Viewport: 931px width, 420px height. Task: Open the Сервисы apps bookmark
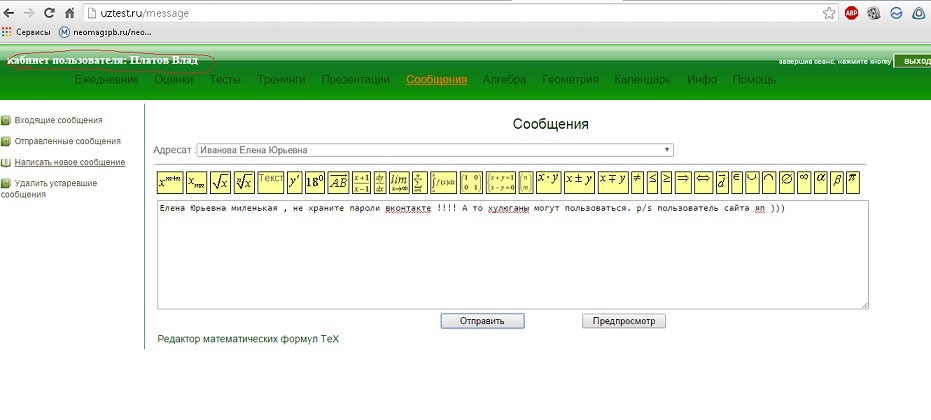[x=26, y=32]
